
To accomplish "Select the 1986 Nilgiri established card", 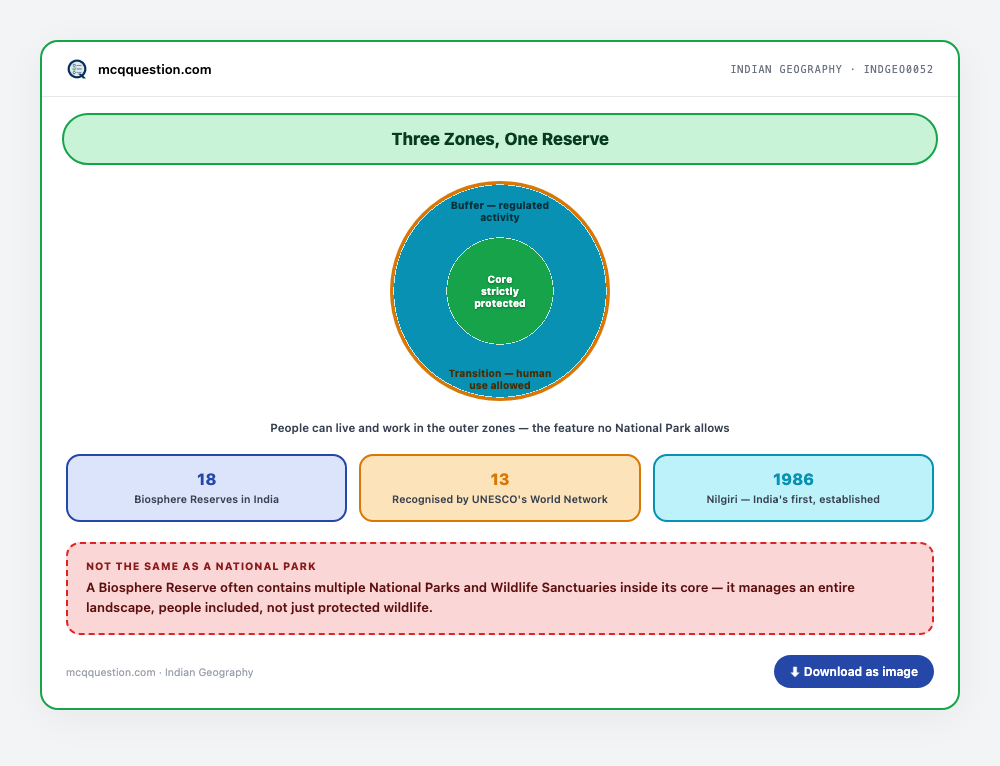I will point(793,488).
